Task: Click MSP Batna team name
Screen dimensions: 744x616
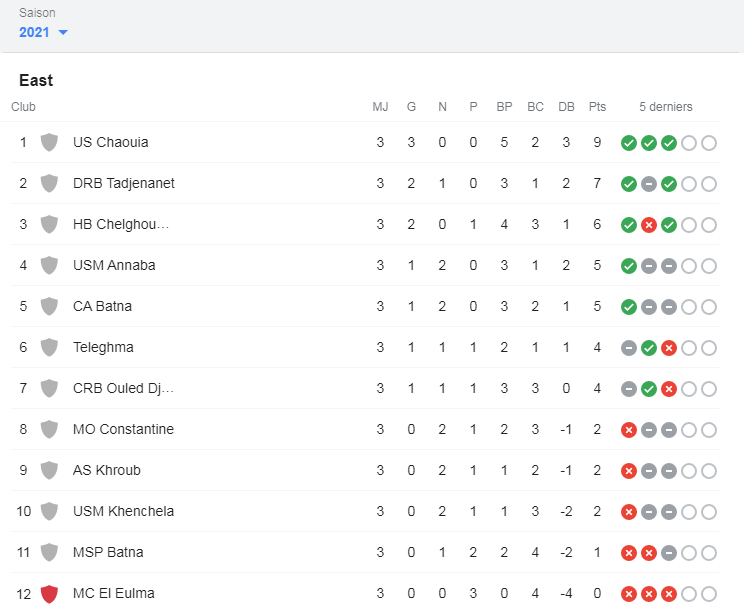Action: pyautogui.click(x=108, y=552)
